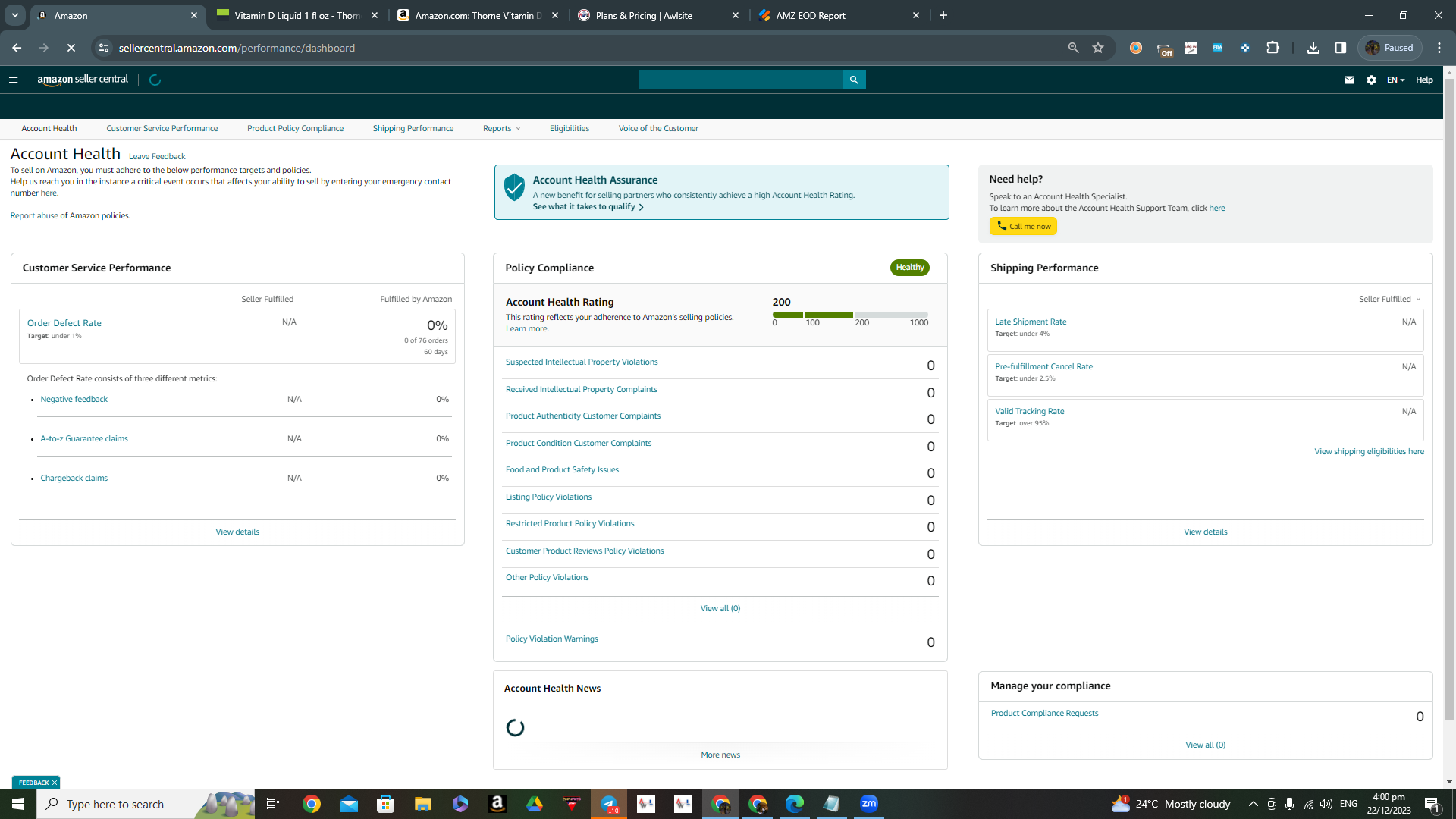Open Microsoft Edge from the taskbar

point(795,804)
